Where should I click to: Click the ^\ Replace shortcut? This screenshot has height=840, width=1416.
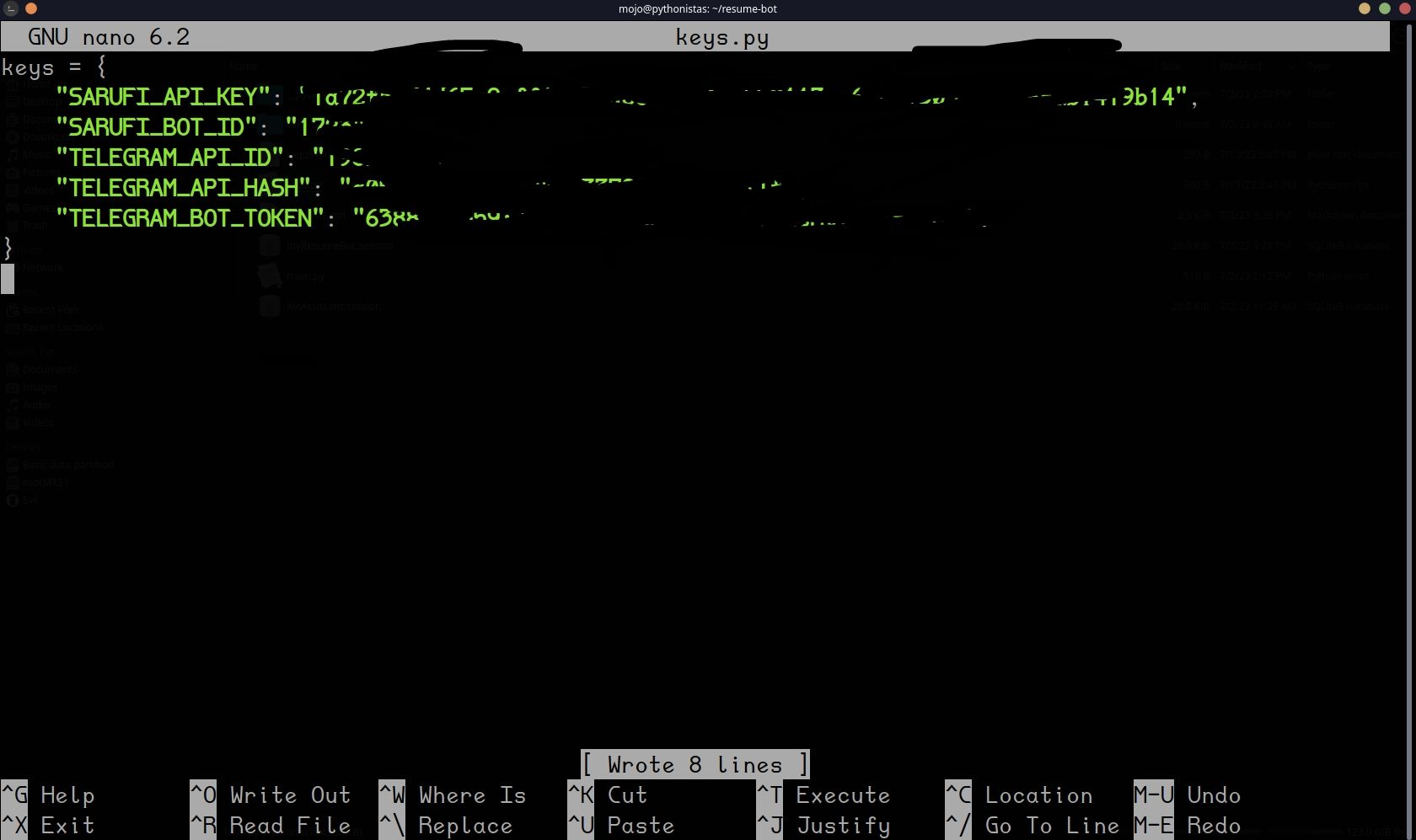(446, 826)
